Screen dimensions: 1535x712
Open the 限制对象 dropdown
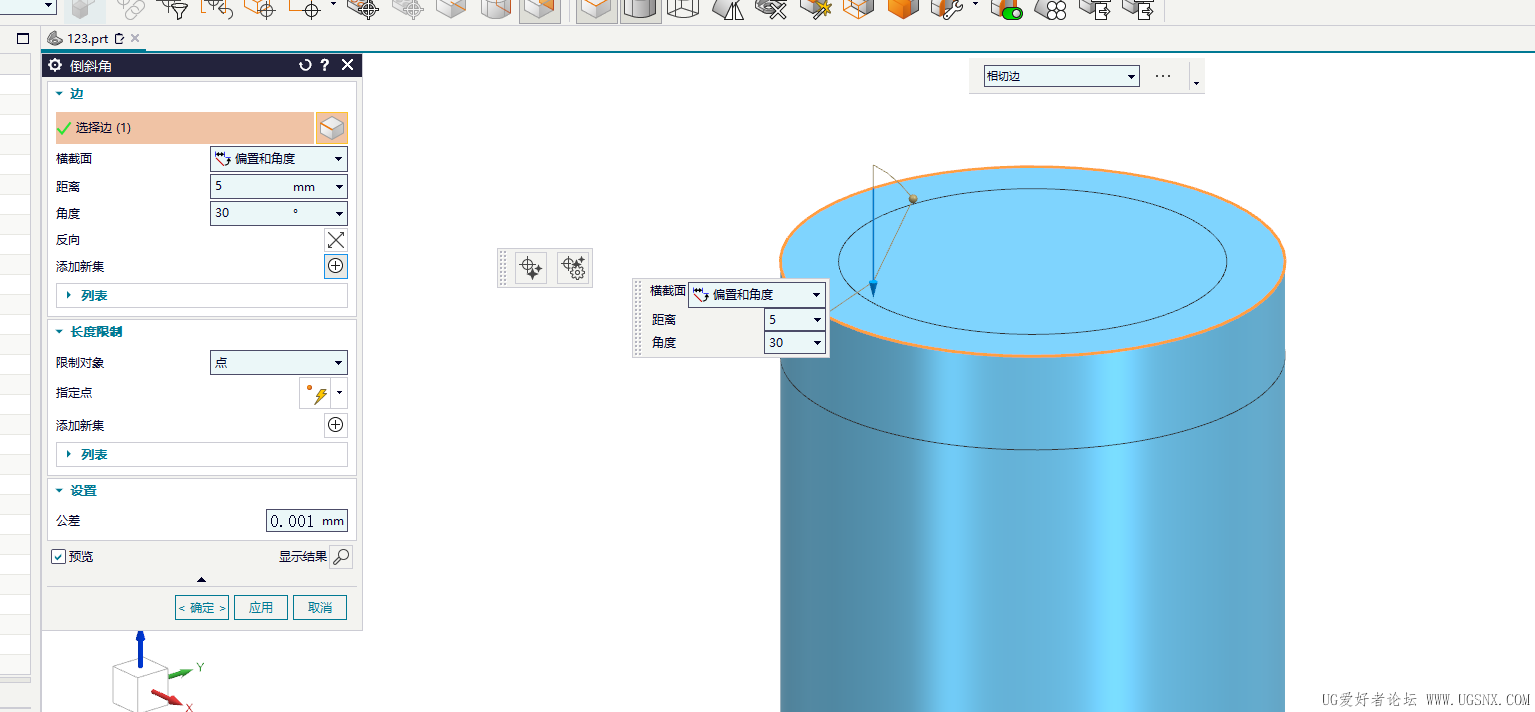click(x=279, y=362)
